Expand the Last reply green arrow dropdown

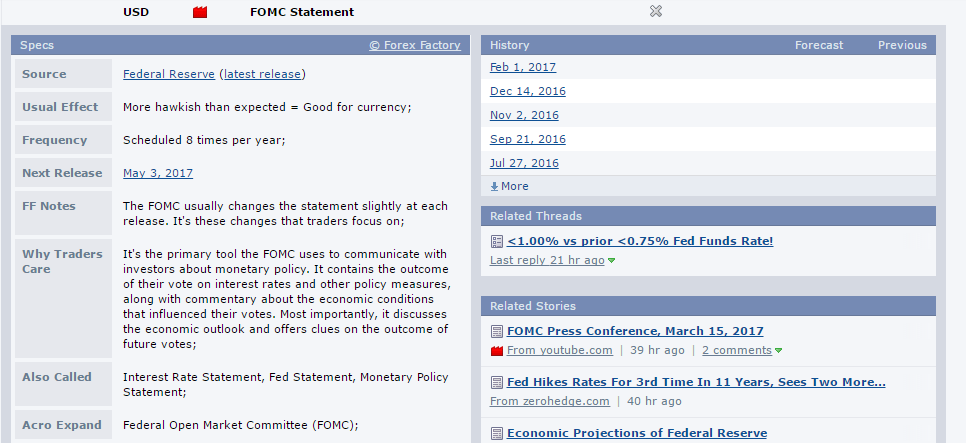coord(611,261)
